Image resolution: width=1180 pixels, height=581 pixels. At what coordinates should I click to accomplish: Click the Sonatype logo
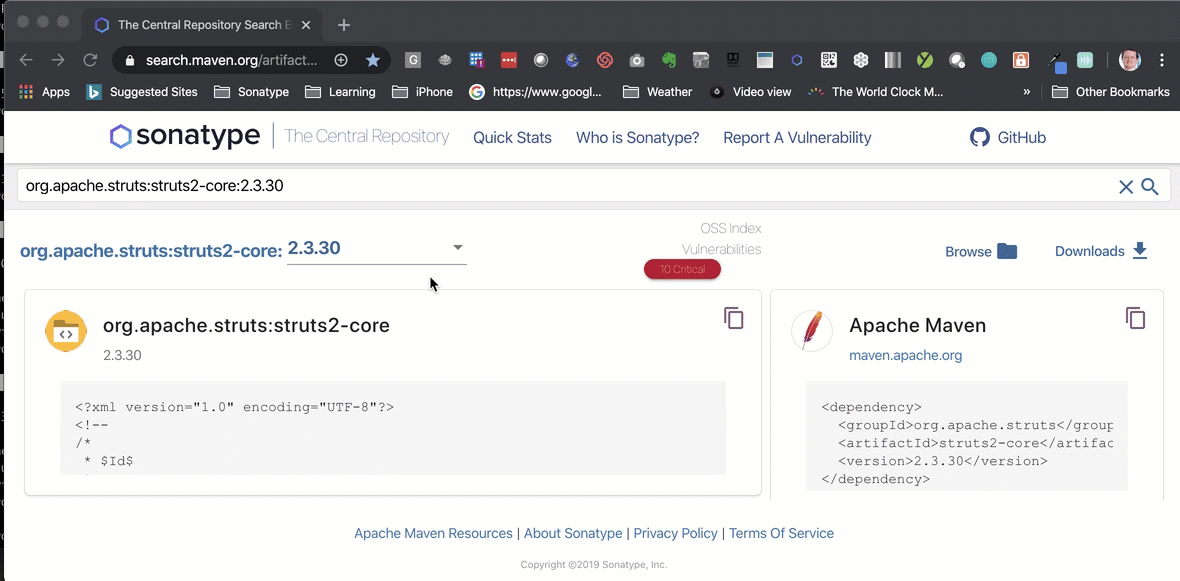pos(185,136)
